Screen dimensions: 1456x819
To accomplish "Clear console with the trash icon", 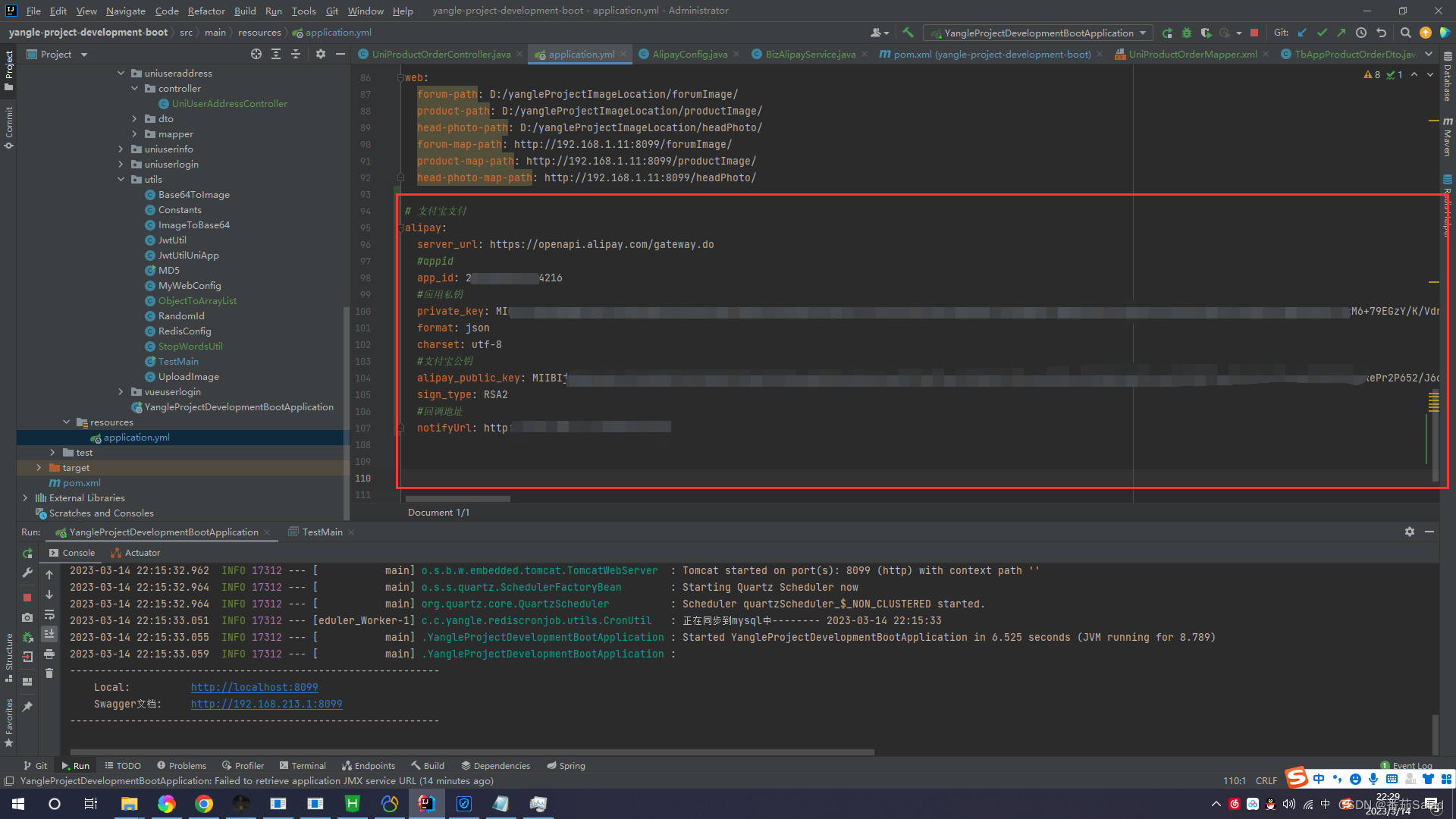I will [x=49, y=673].
